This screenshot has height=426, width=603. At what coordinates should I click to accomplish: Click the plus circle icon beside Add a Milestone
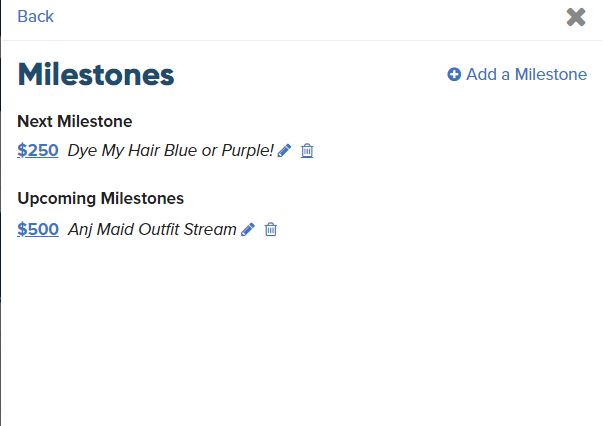click(x=454, y=74)
